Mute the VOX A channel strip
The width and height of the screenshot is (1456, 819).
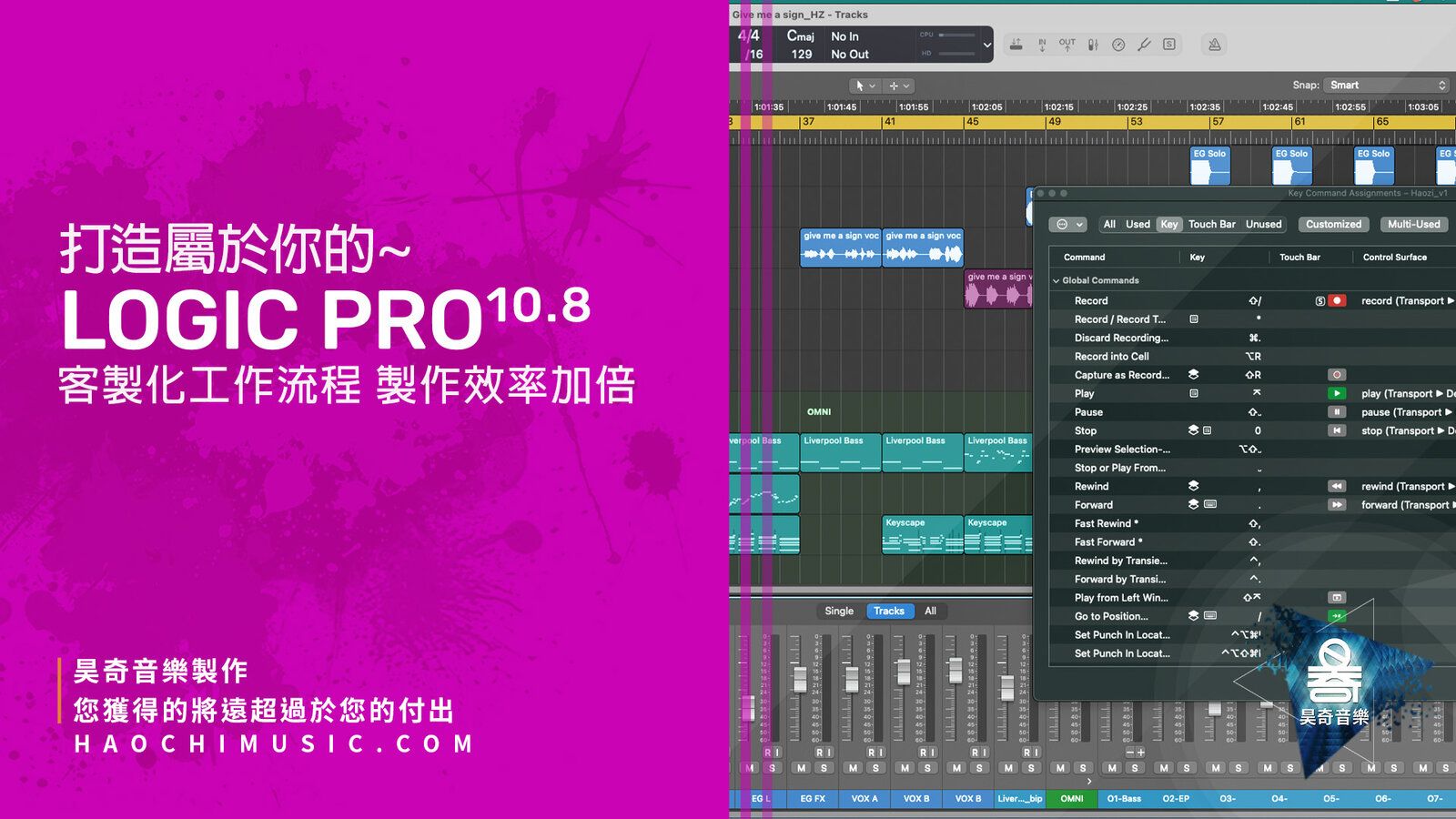click(854, 768)
